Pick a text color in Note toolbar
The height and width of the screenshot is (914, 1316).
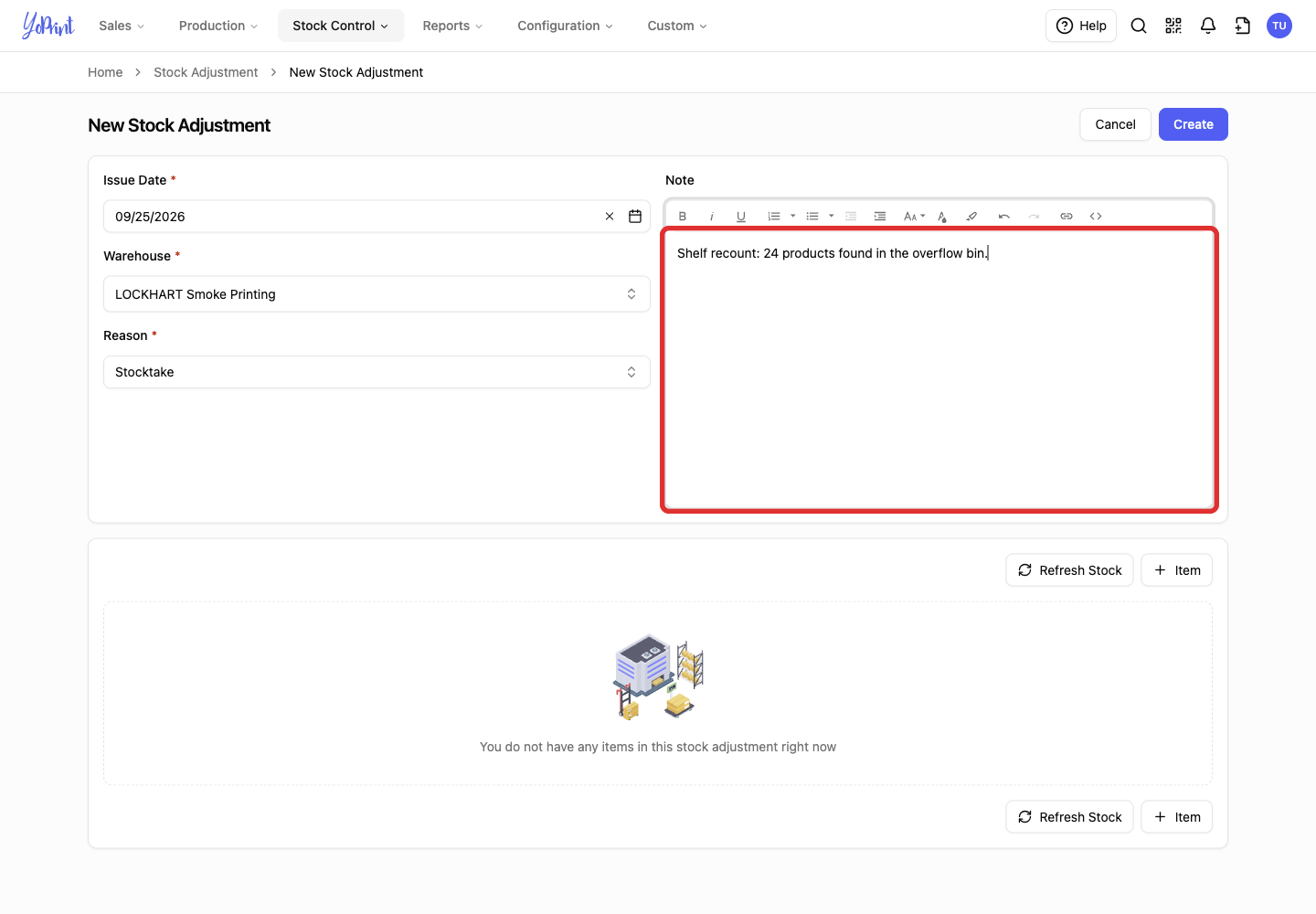coord(942,217)
